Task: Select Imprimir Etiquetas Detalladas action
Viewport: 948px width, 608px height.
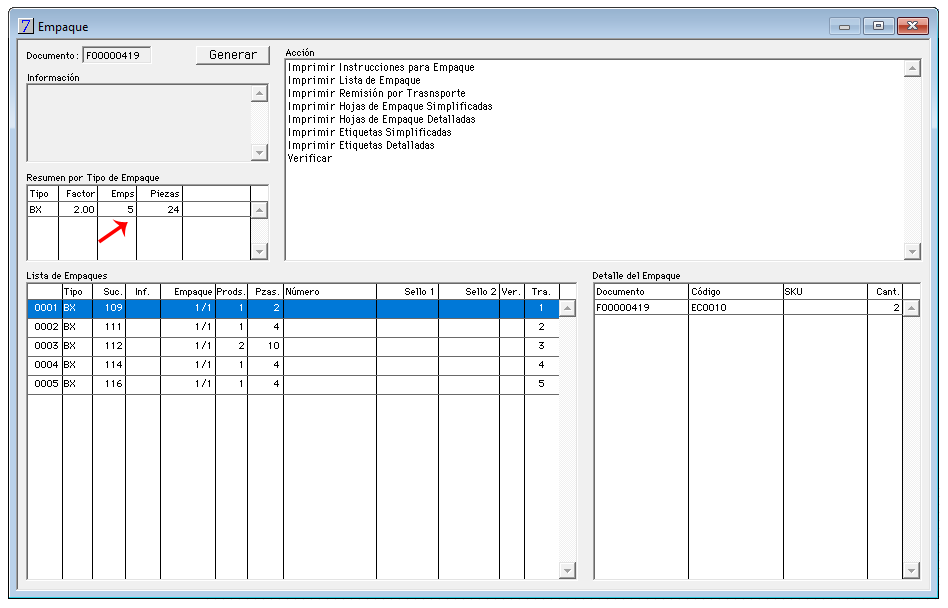Action: tap(361, 146)
